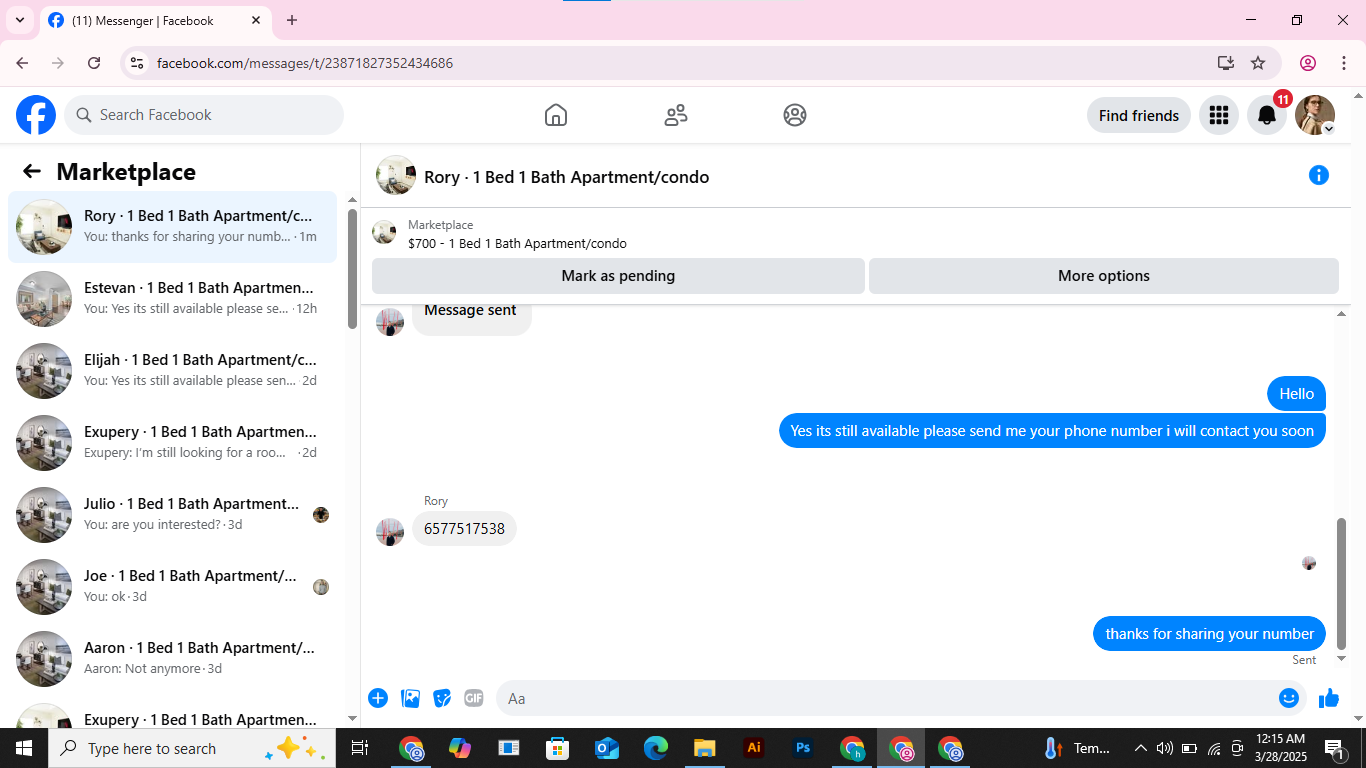Screen dimensions: 1366x768
Task: Open the Aaron conversation
Action: click(173, 659)
